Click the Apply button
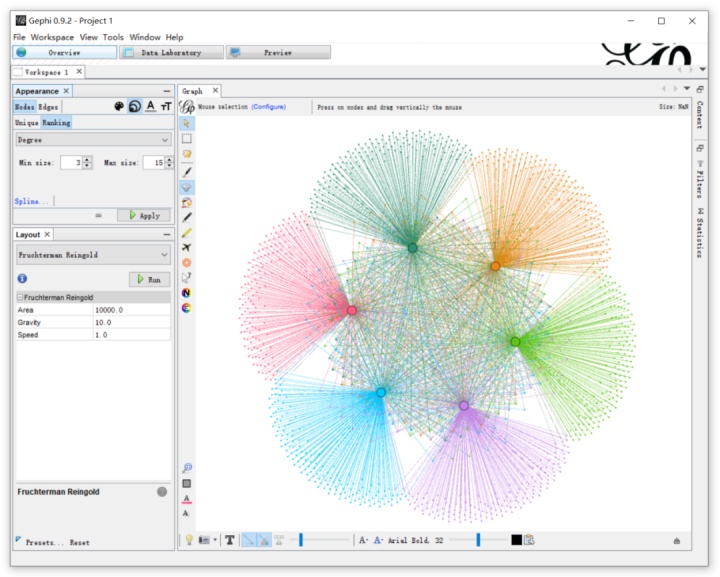Screen dimensions: 720x577 [144, 215]
